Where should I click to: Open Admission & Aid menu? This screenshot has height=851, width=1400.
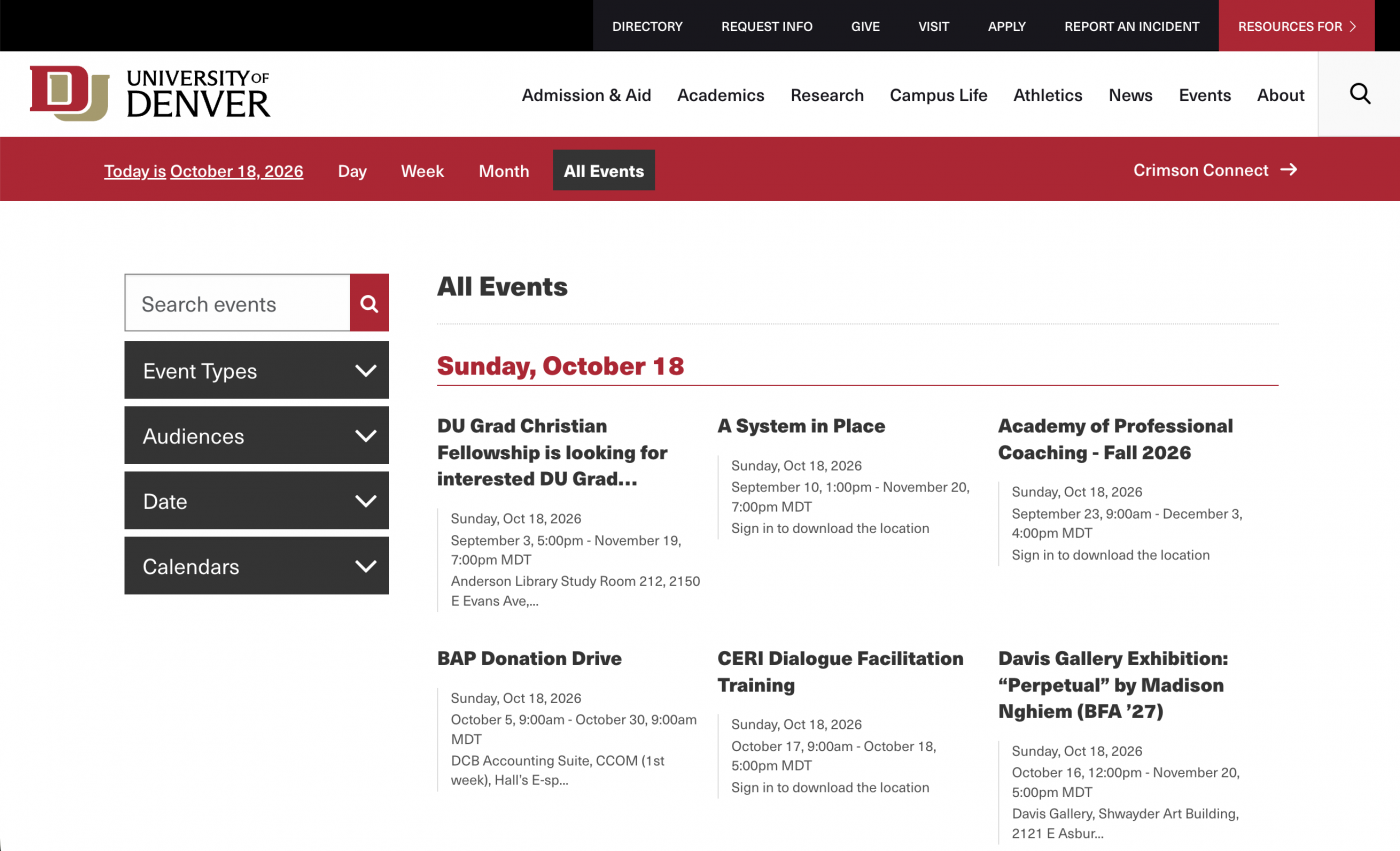pos(586,95)
